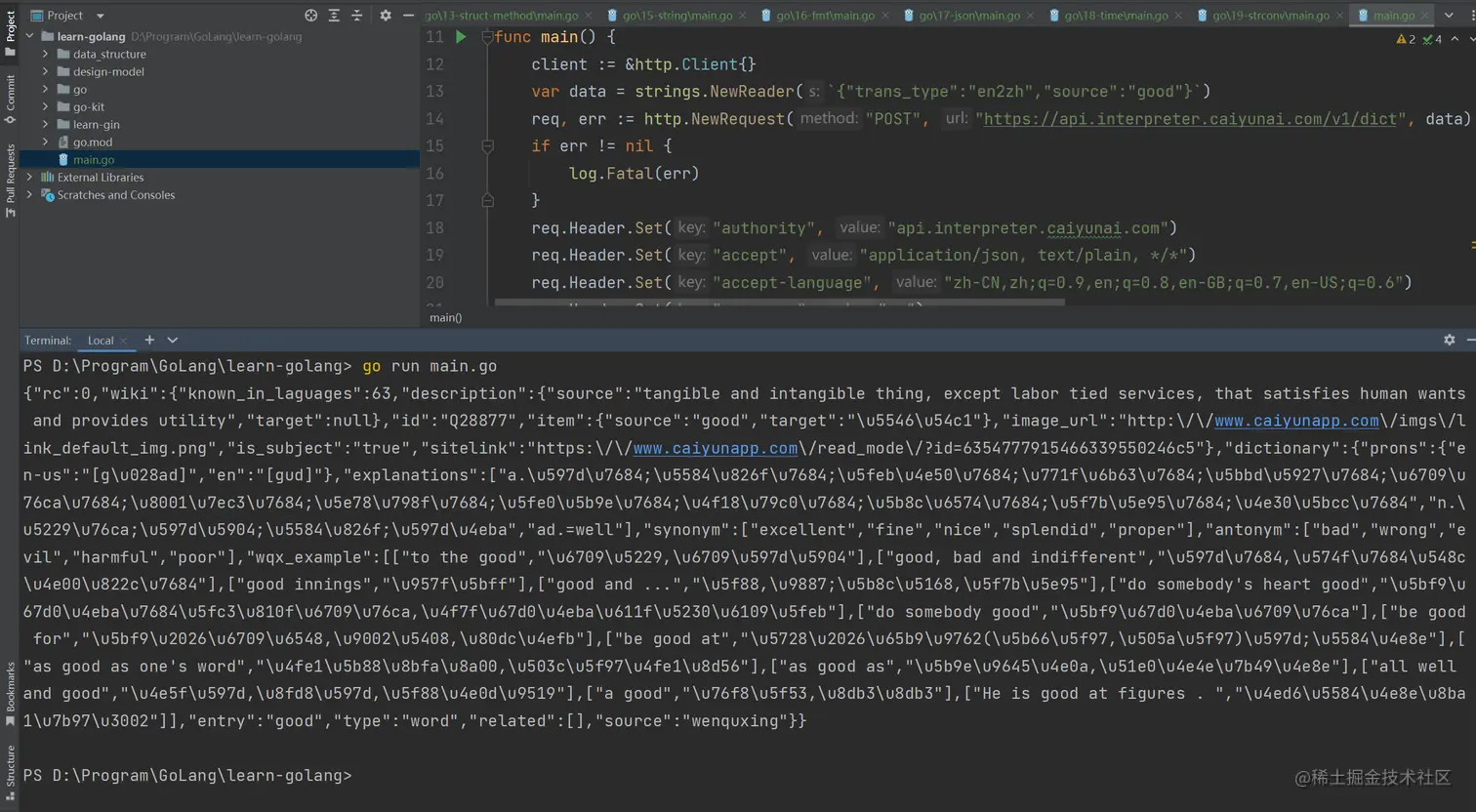This screenshot has height=812, width=1476.
Task: Open terminal shell options dropdown arrow
Action: pos(173,340)
